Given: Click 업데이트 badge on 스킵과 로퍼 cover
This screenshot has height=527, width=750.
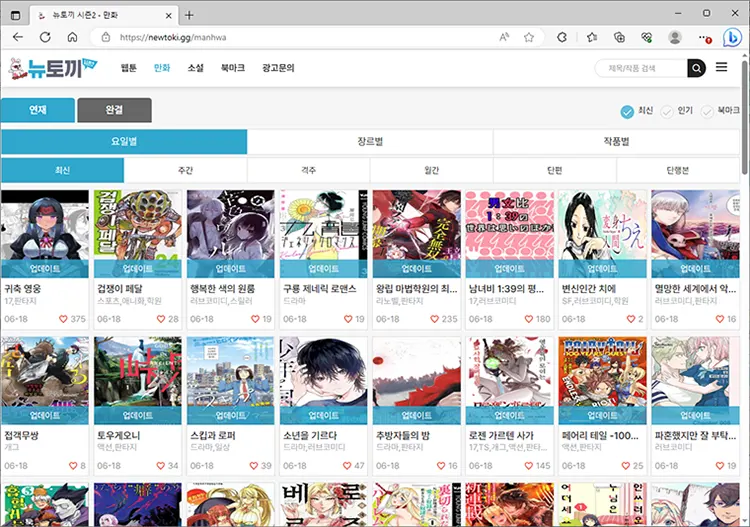Looking at the screenshot, I should [x=231, y=416].
